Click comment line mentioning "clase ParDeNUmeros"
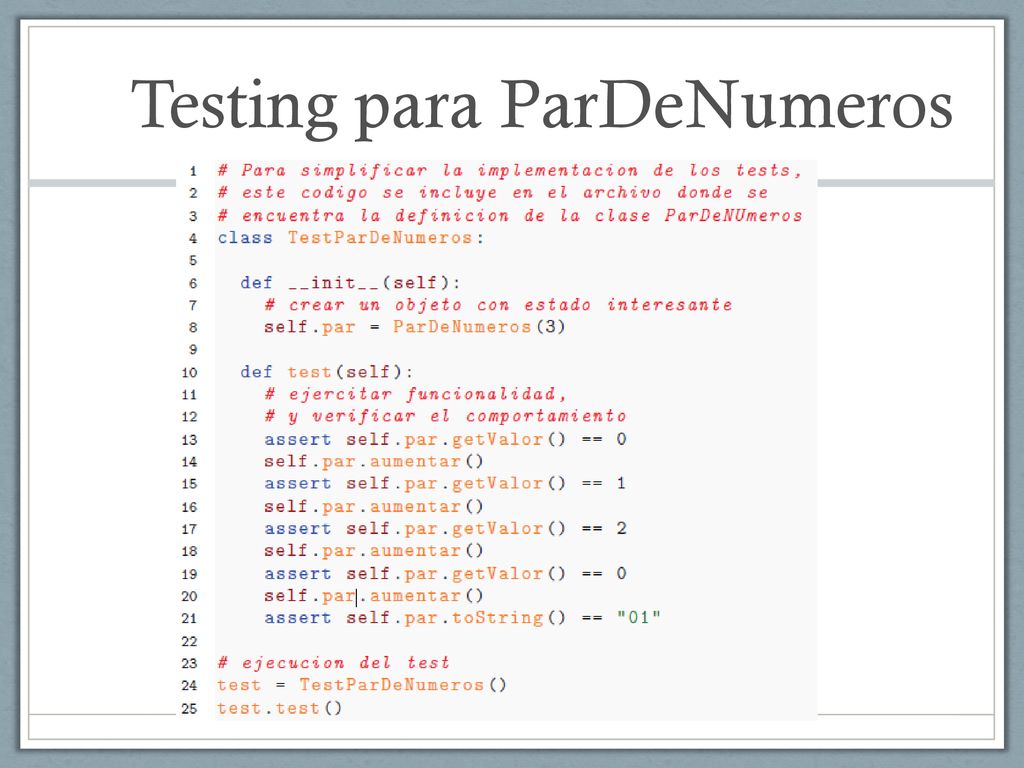 (509, 216)
